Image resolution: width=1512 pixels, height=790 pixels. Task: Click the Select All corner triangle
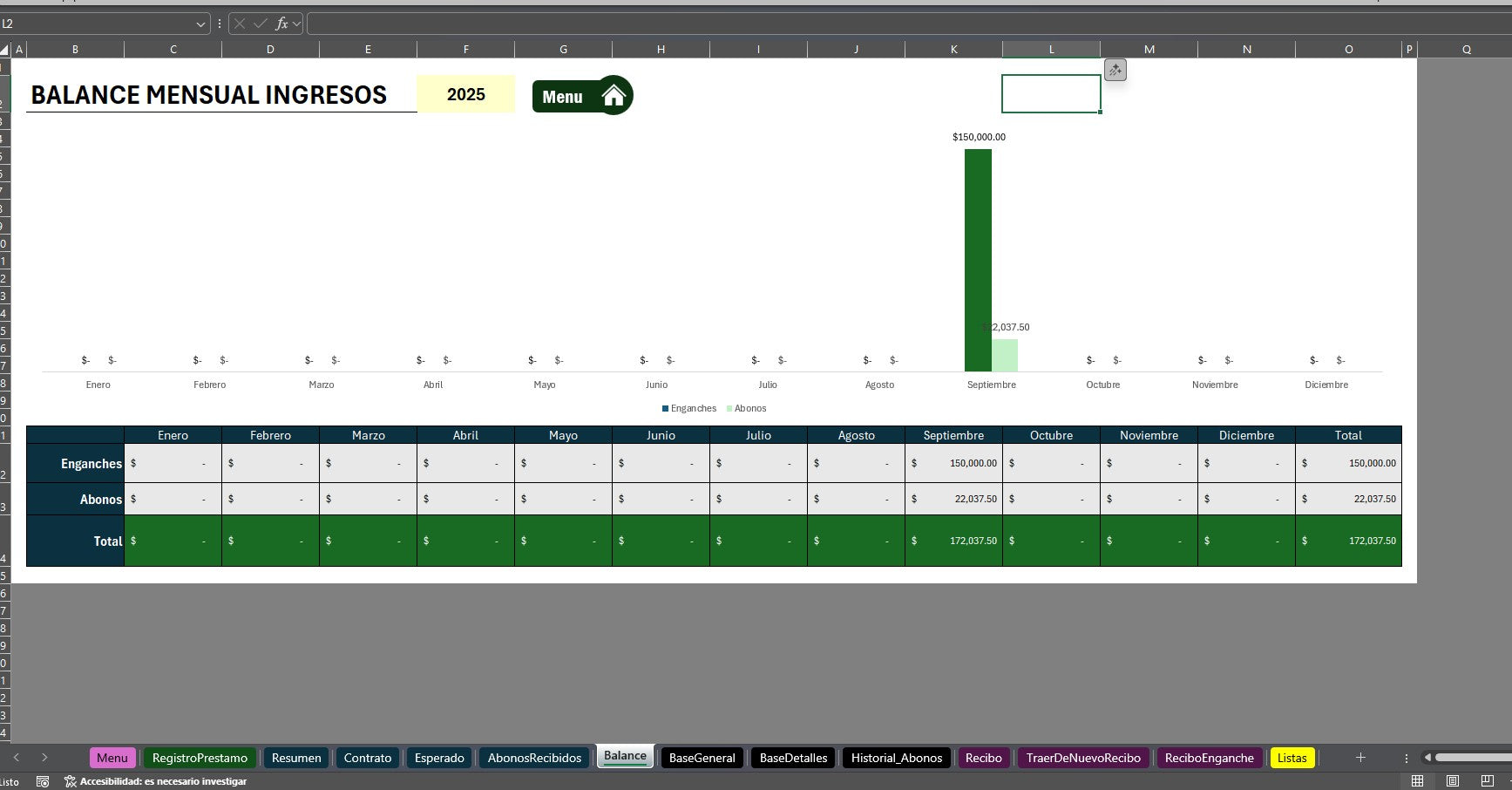[5, 50]
